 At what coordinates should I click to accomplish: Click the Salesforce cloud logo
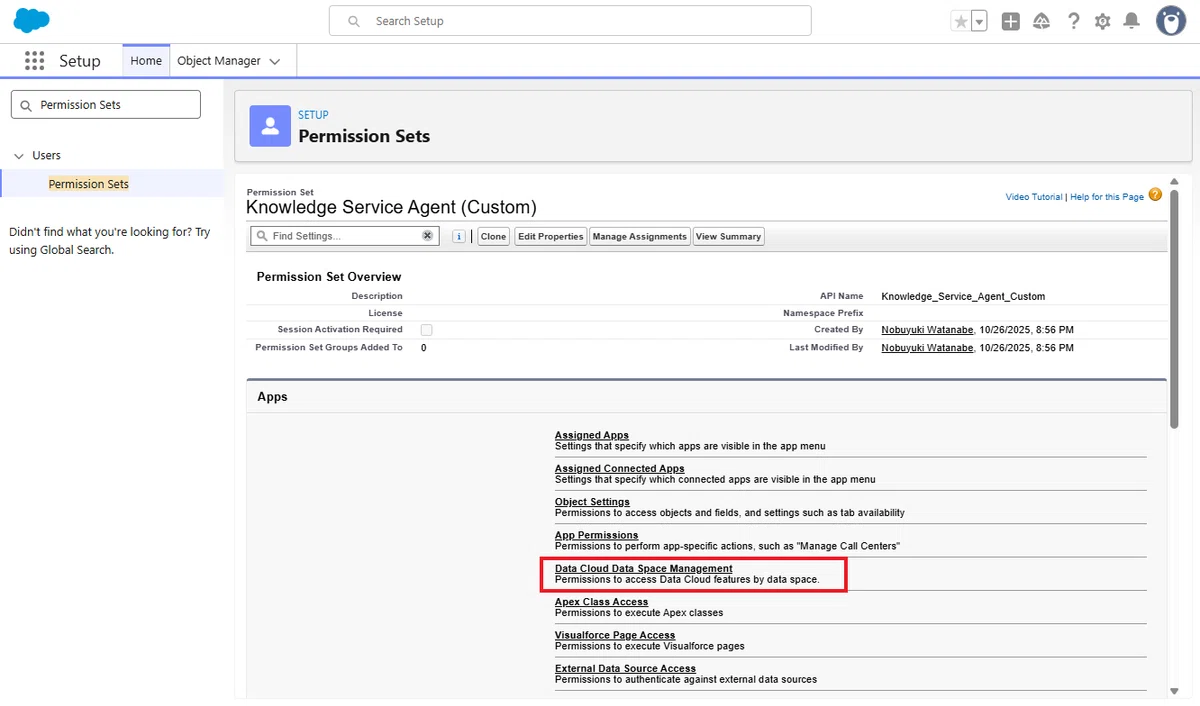32,20
